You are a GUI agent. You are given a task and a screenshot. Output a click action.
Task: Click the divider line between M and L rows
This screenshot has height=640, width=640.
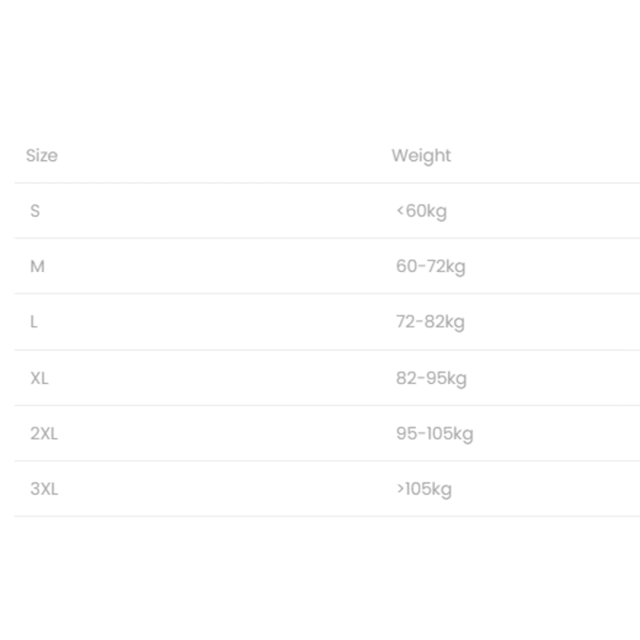(x=320, y=294)
